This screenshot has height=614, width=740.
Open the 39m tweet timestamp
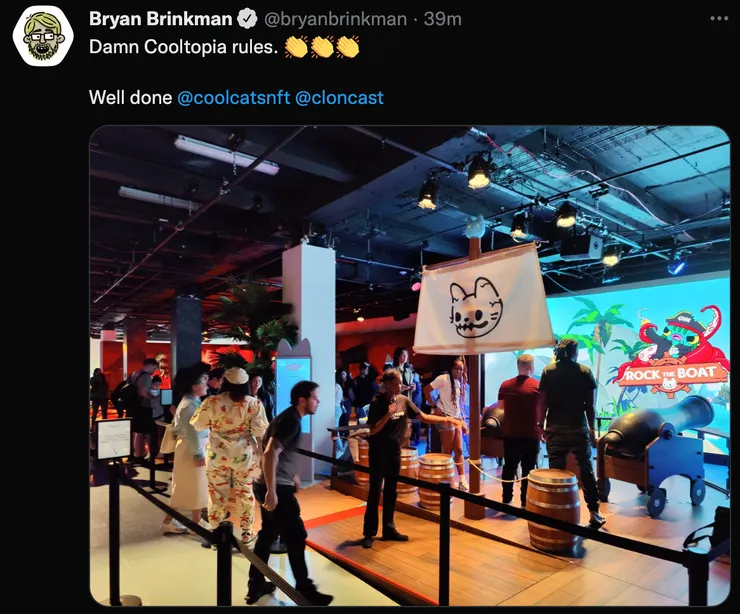(442, 19)
